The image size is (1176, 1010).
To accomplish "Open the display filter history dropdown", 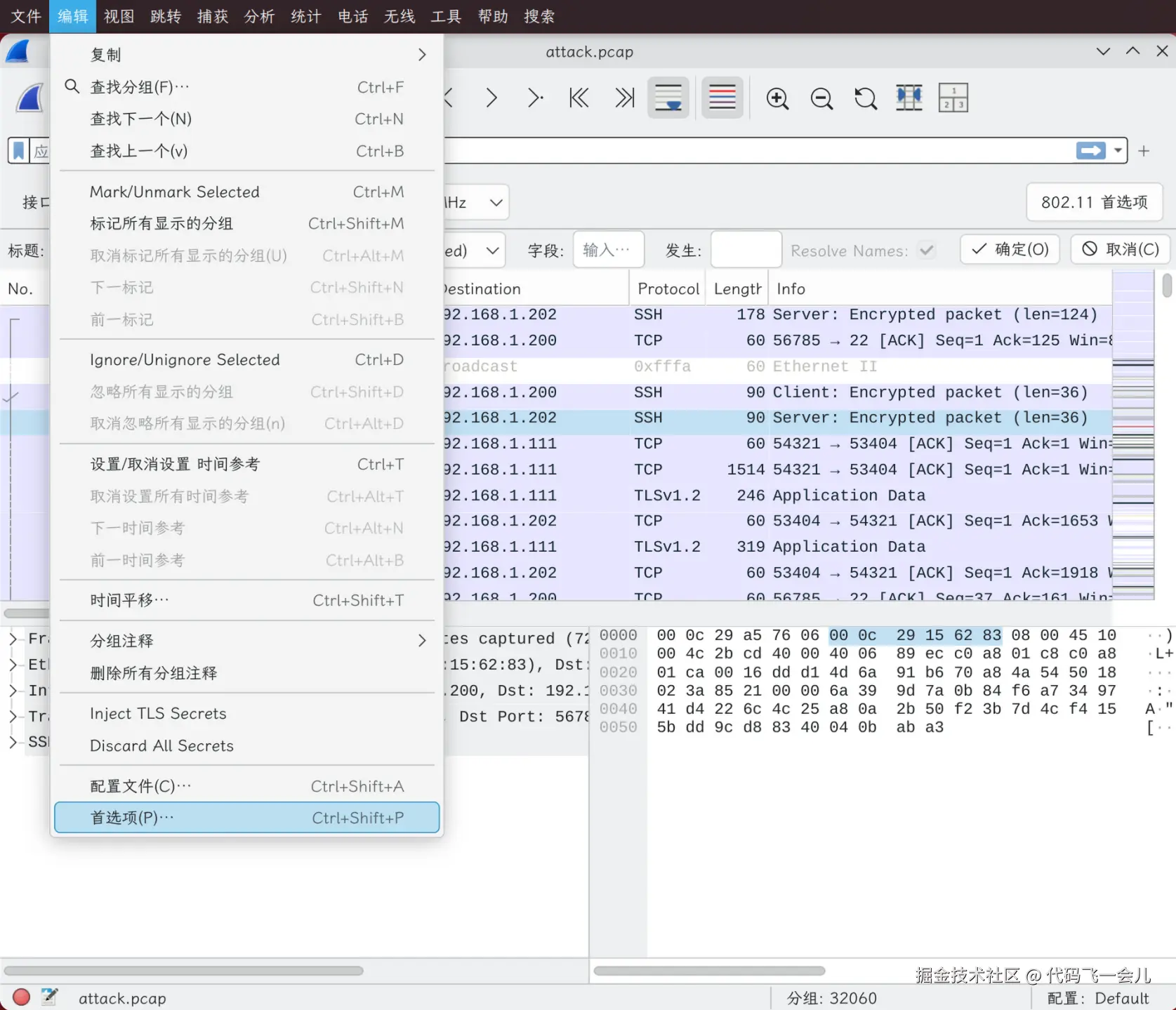I will pos(1118,151).
